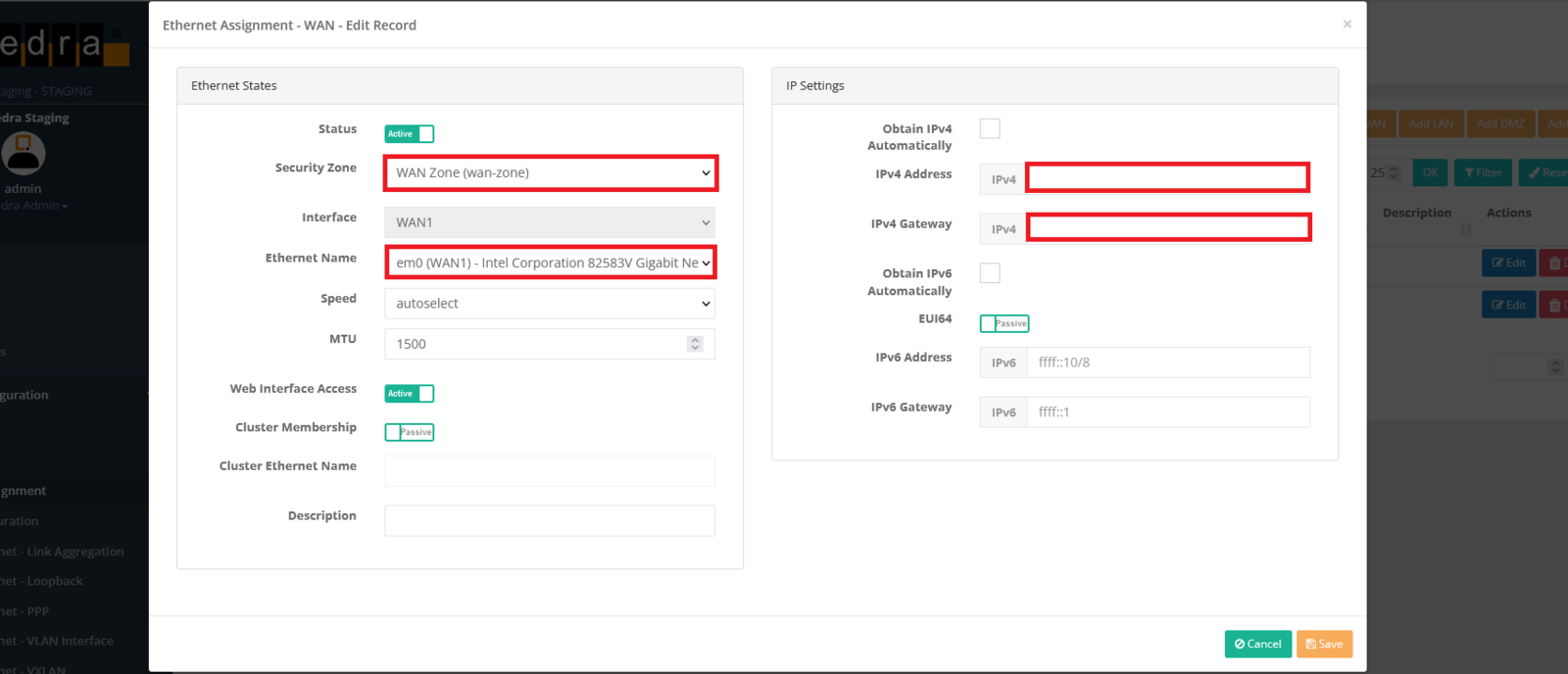Image resolution: width=1568 pixels, height=674 pixels.
Task: Open the Security Zone dropdown
Action: (550, 173)
